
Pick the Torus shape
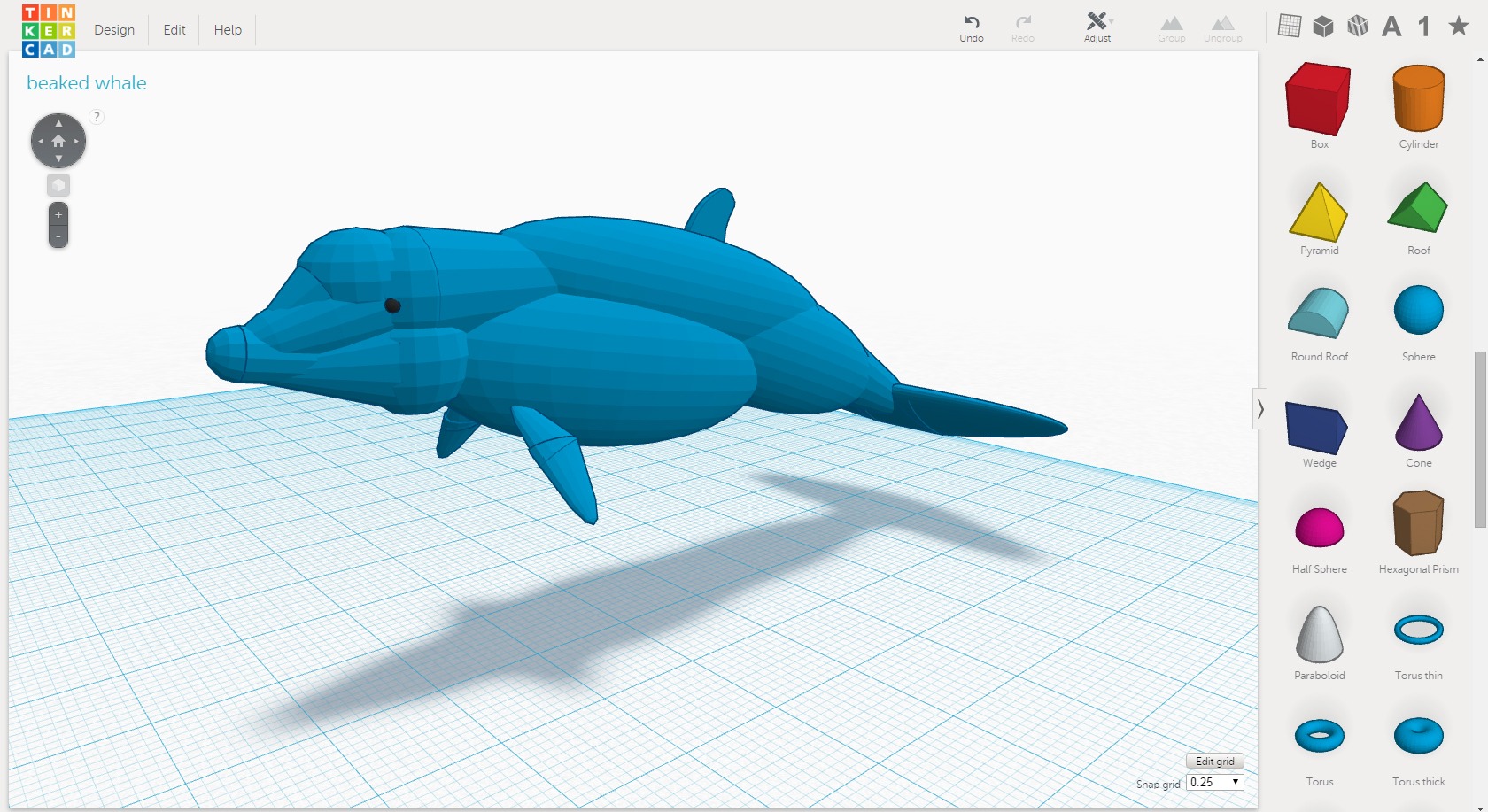(1320, 735)
